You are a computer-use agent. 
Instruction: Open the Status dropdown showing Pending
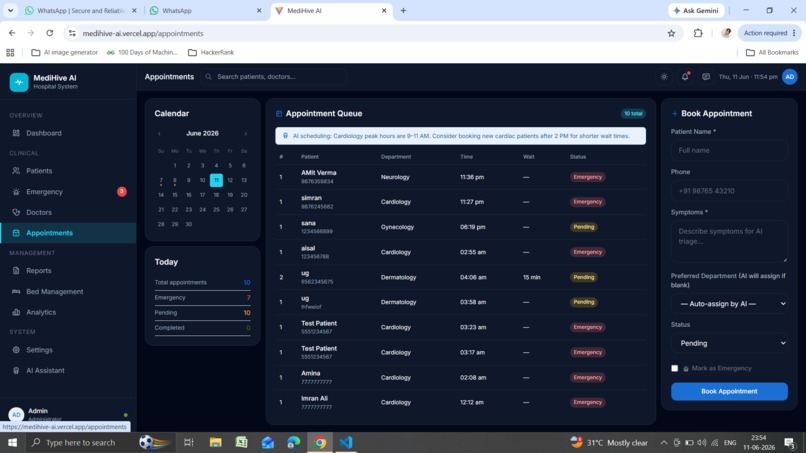[729, 343]
